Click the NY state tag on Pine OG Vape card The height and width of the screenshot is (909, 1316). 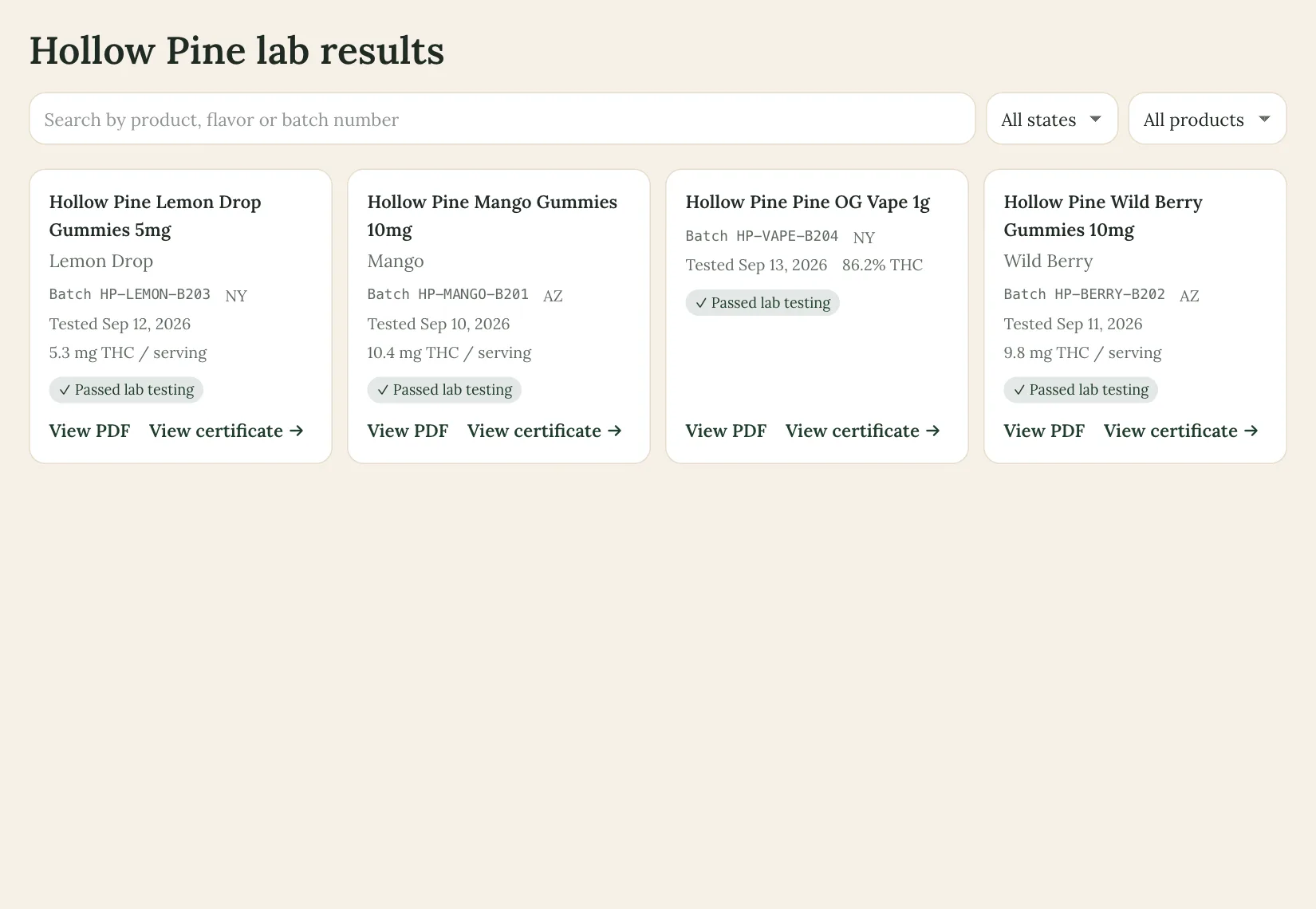tap(864, 238)
